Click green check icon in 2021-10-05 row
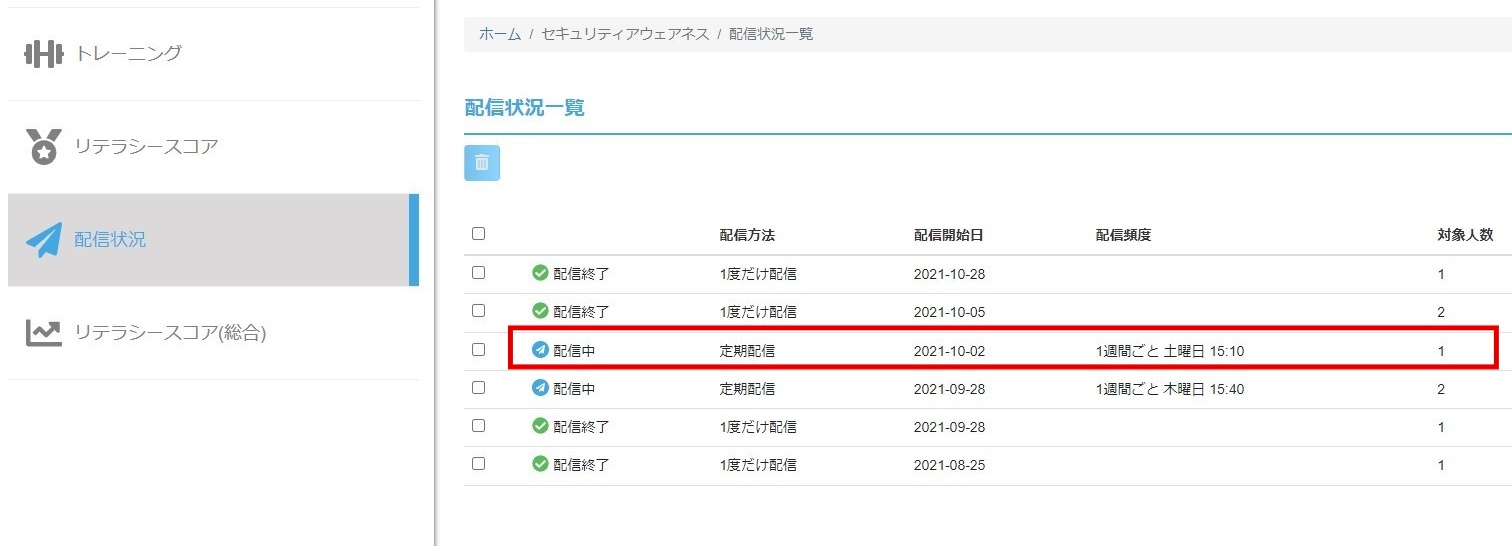The width and height of the screenshot is (1512, 546). pos(540,311)
